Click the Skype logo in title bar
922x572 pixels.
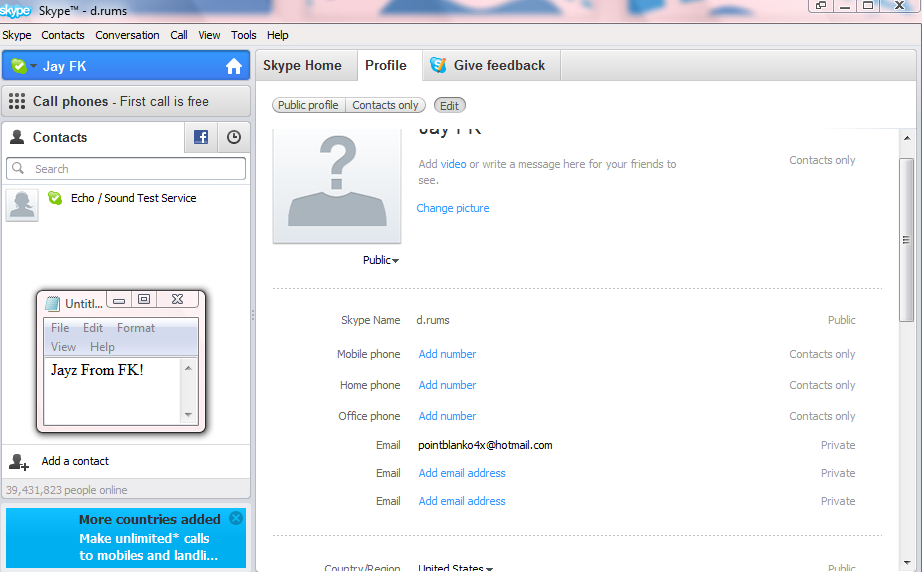point(16,10)
